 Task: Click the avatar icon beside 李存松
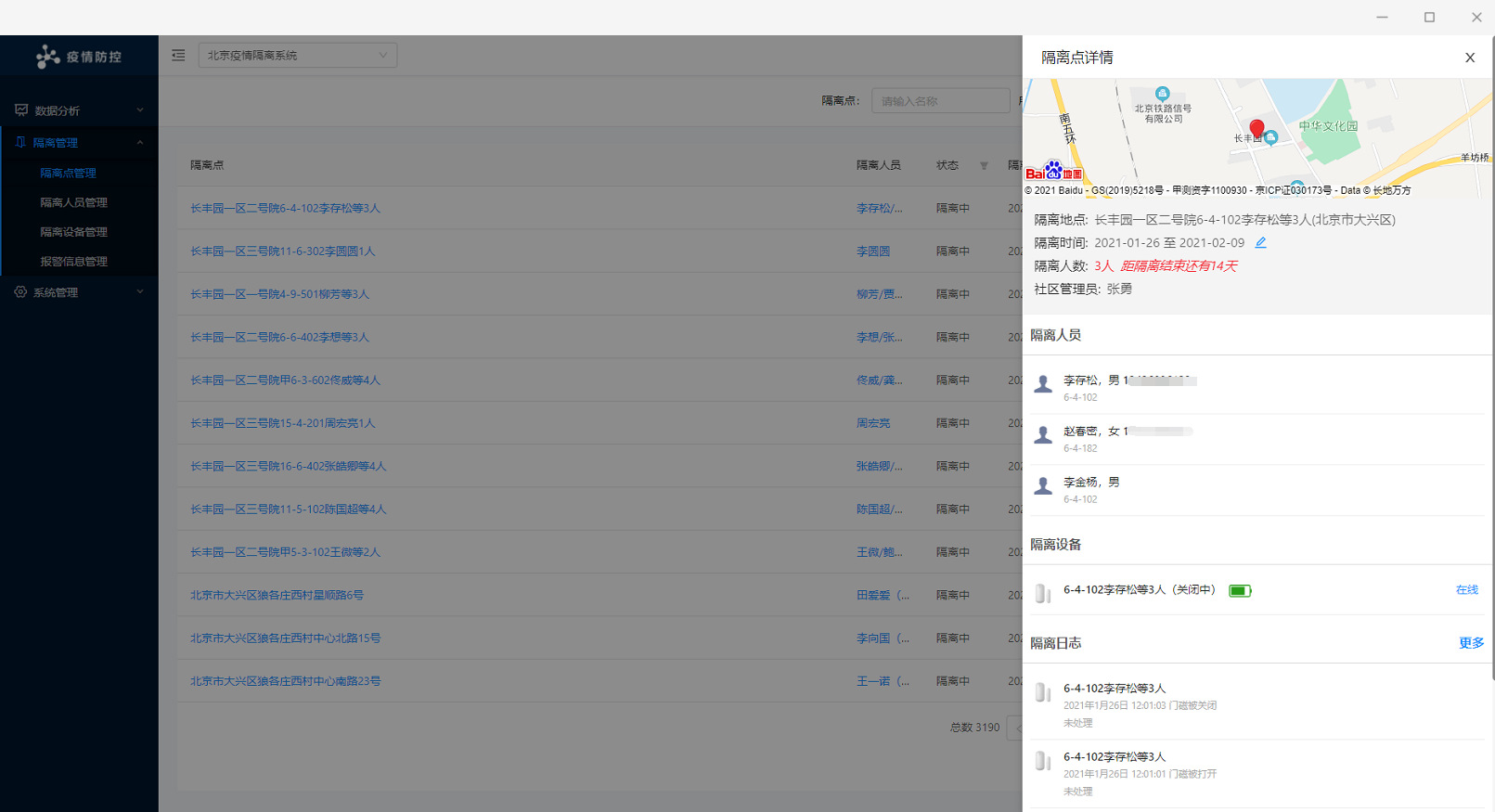point(1043,383)
